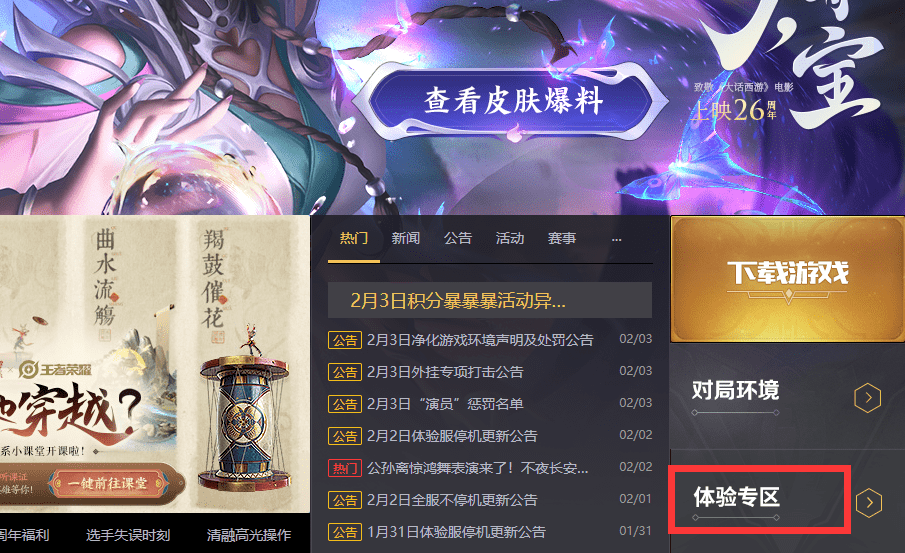Click the hexagon arrow next to 体验专区
The image size is (905, 553).
tap(869, 503)
